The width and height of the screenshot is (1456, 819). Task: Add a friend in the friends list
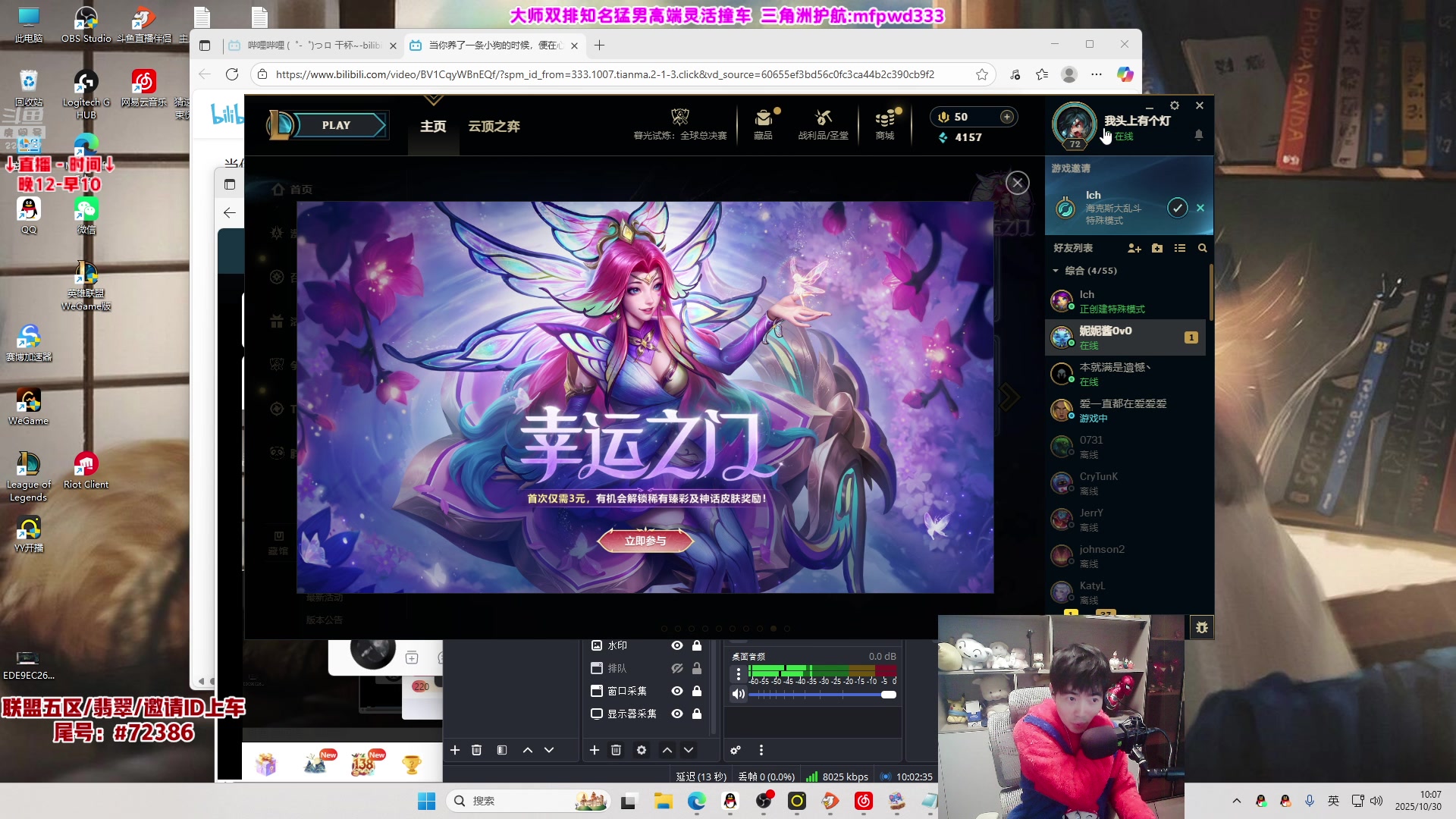point(1134,248)
